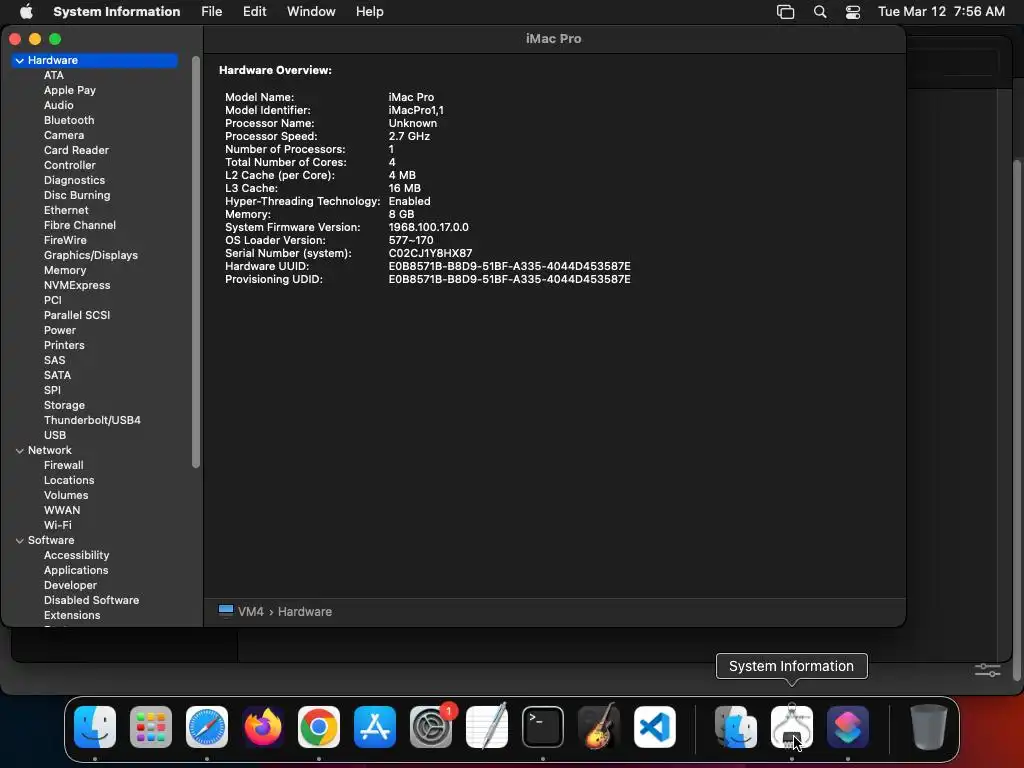This screenshot has width=1024, height=768.
Task: Open Migration Assistant dock icon
Action: pos(736,727)
